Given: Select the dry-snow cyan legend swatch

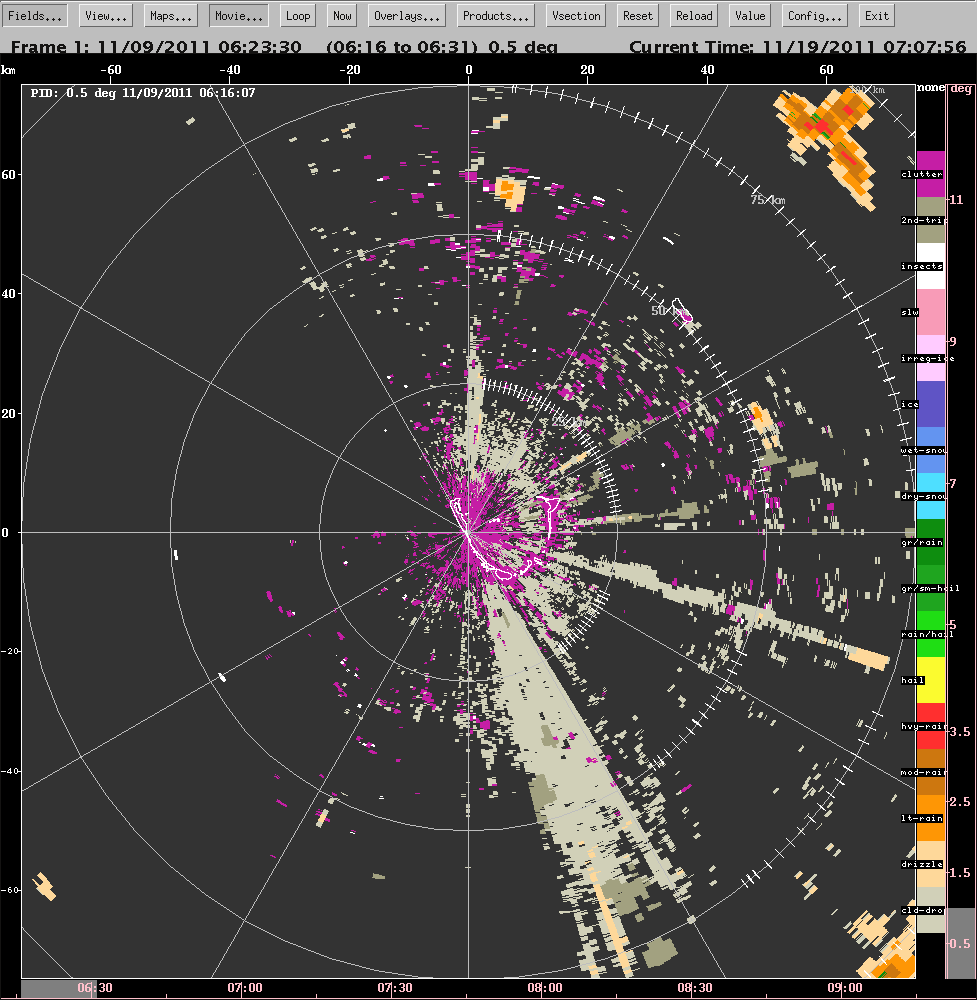Looking at the screenshot, I should 930,496.
